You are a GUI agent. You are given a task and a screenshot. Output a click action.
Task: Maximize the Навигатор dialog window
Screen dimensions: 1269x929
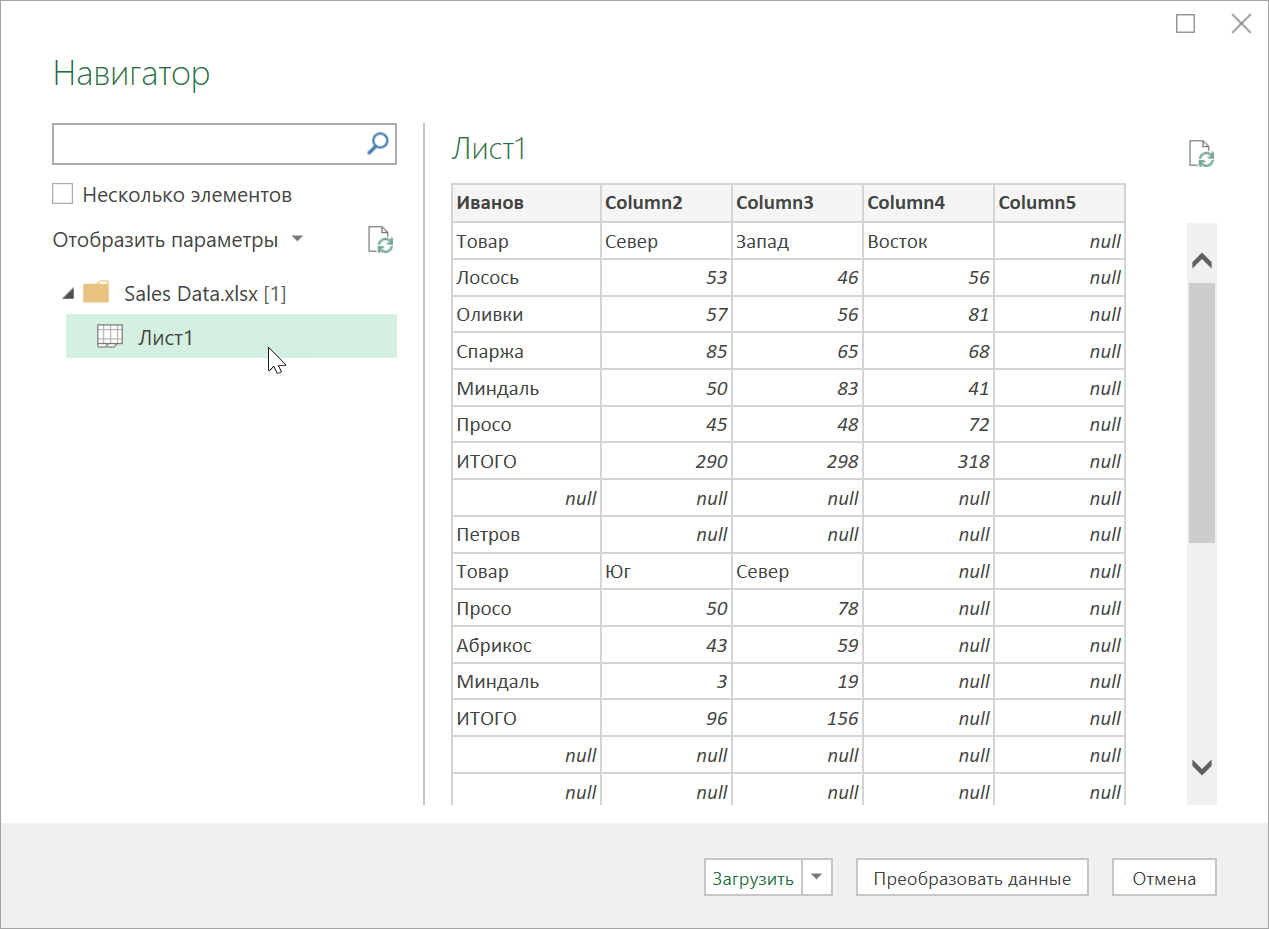point(1185,24)
